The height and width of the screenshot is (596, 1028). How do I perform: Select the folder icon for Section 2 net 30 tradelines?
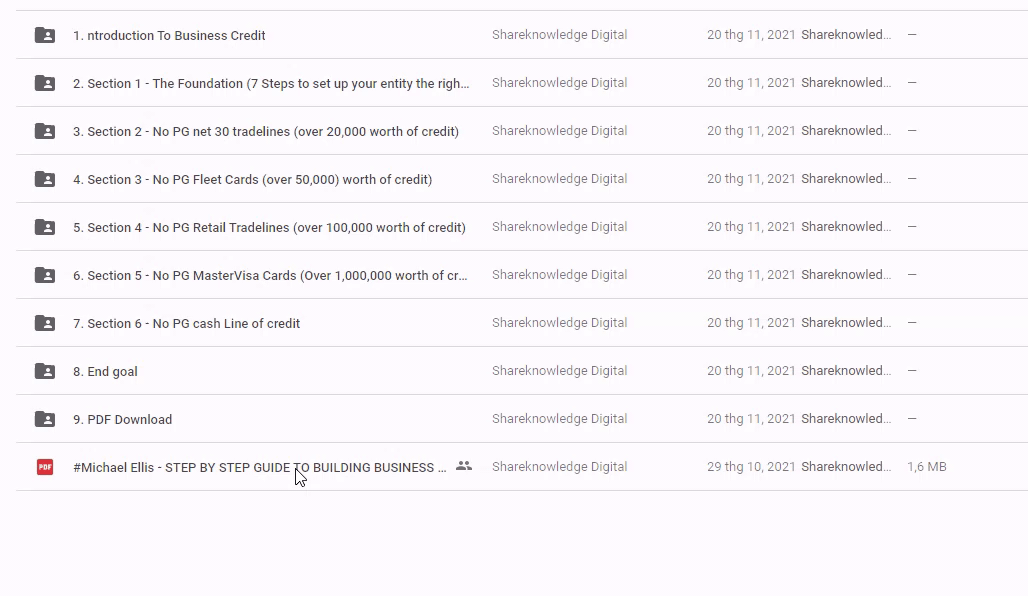tap(45, 131)
